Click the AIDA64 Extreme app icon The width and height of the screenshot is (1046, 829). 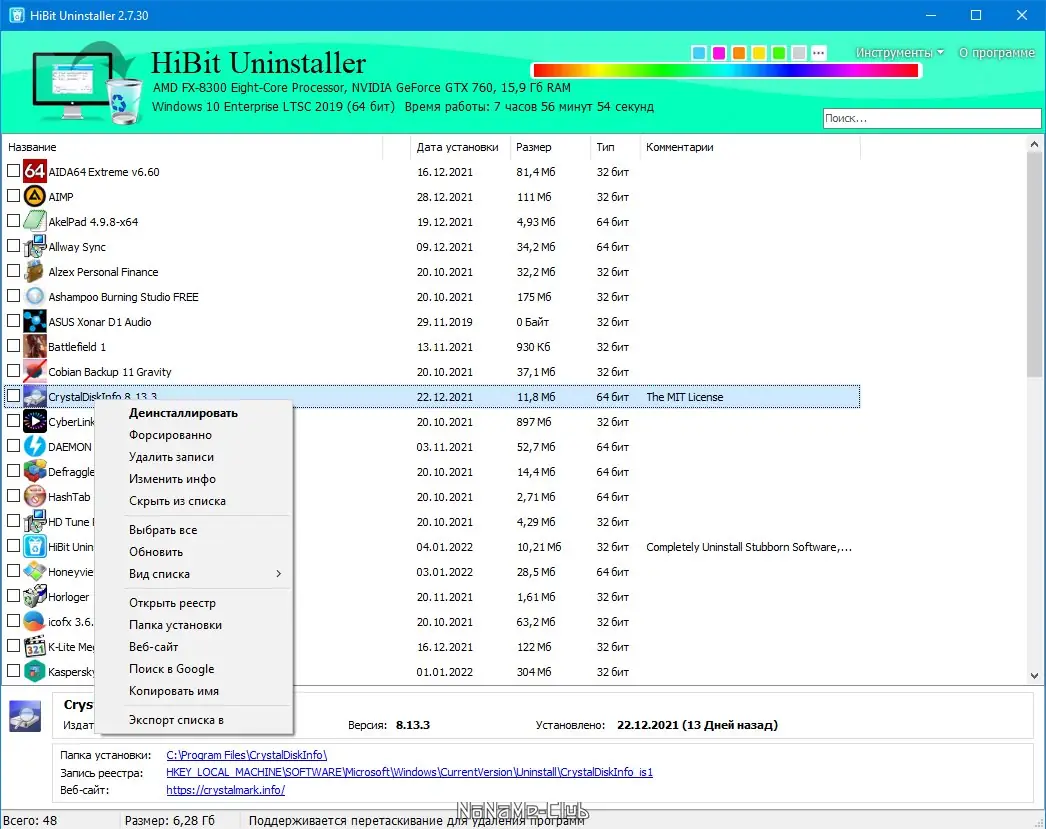[35, 171]
